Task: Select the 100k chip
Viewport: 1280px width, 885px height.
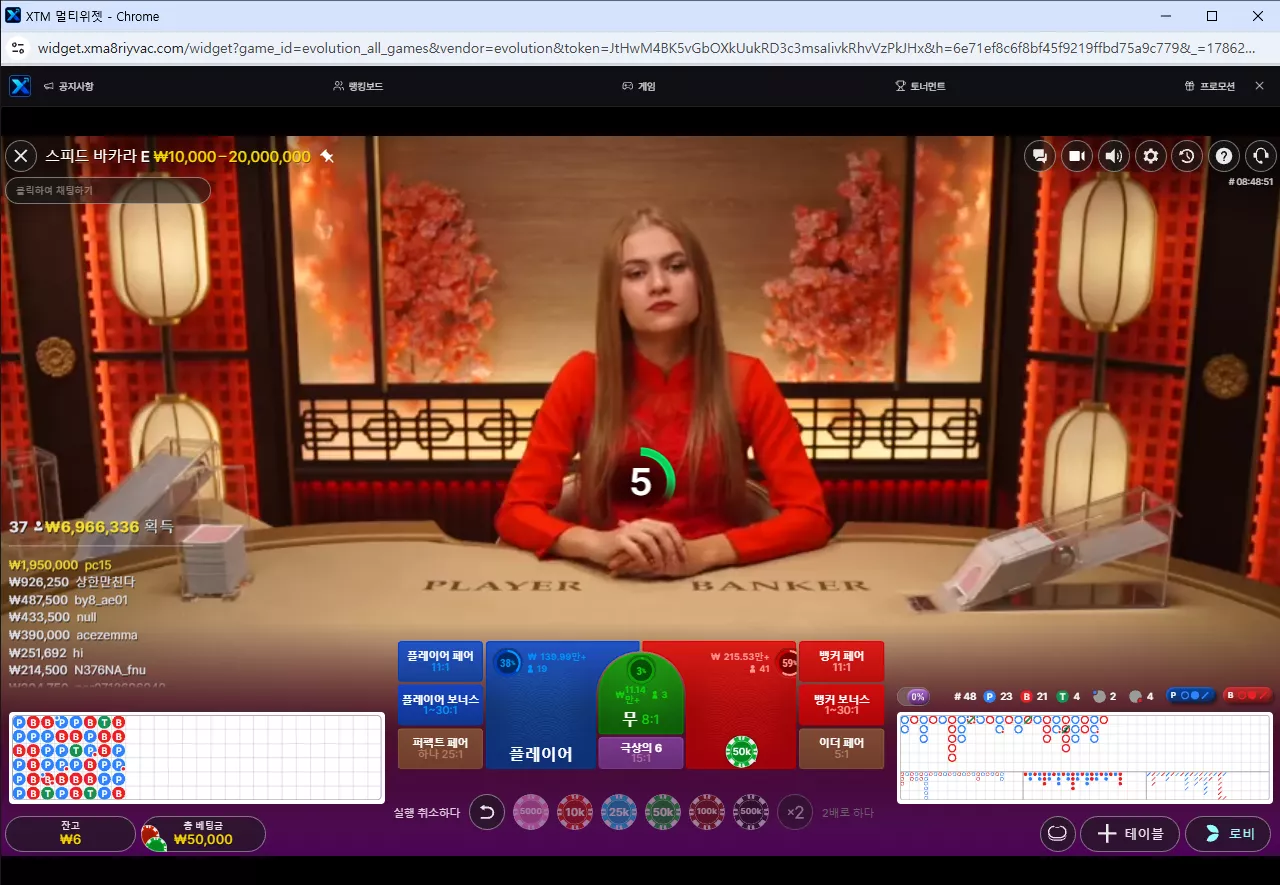Action: click(x=707, y=812)
